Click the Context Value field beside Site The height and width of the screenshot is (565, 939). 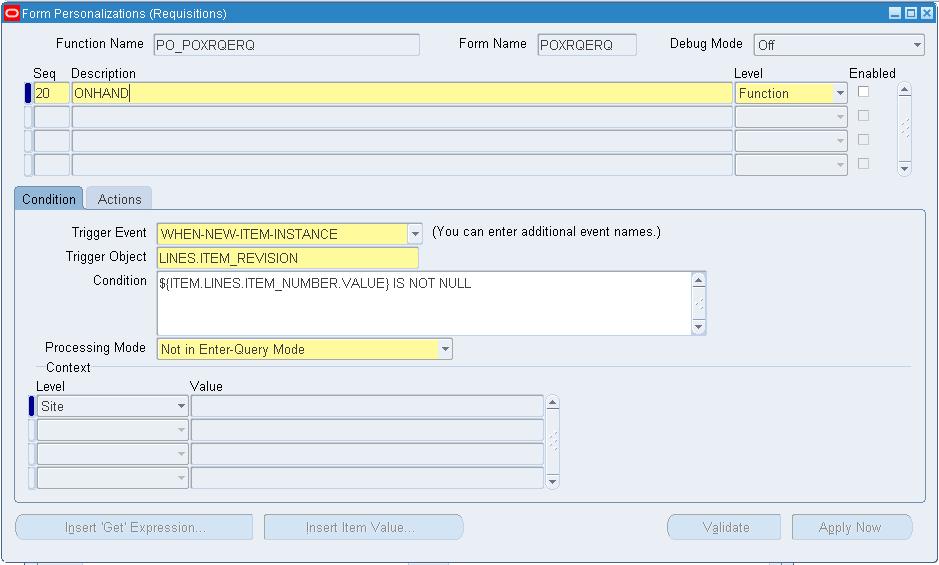pyautogui.click(x=366, y=406)
